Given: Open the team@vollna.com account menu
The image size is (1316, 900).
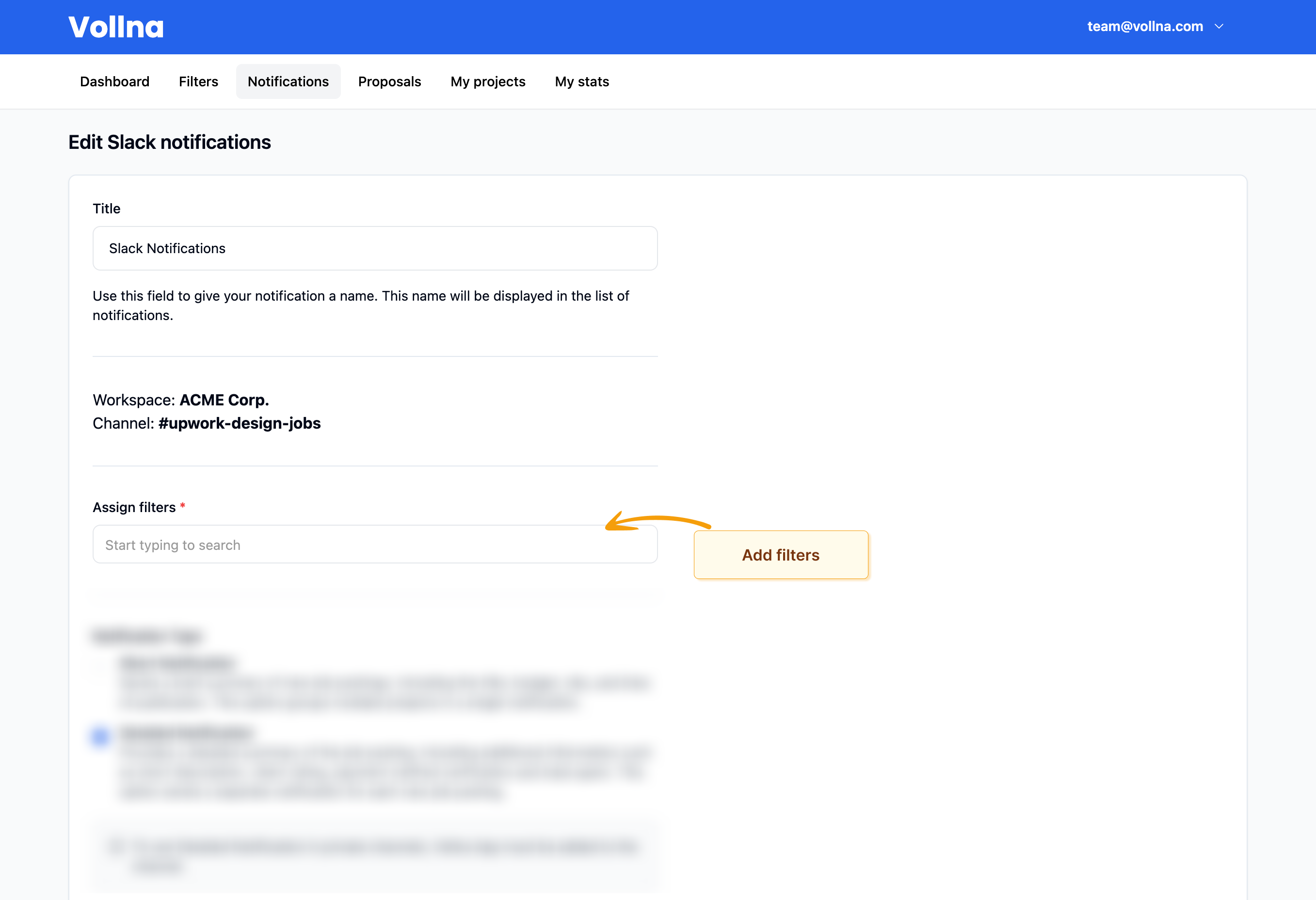Looking at the screenshot, I should 1144,27.
